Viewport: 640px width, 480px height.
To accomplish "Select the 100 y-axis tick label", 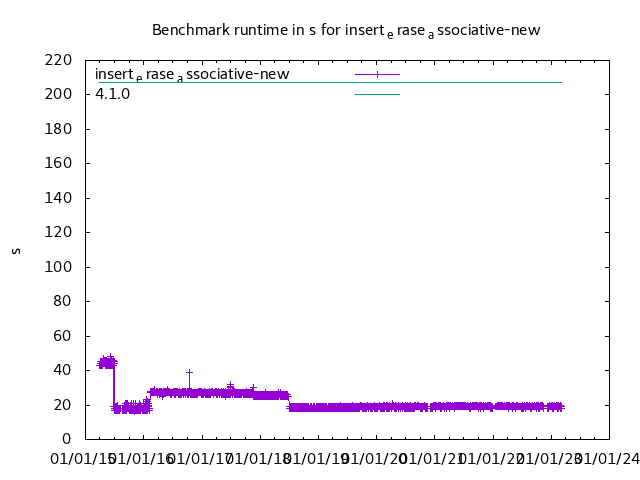I will 58,267.
